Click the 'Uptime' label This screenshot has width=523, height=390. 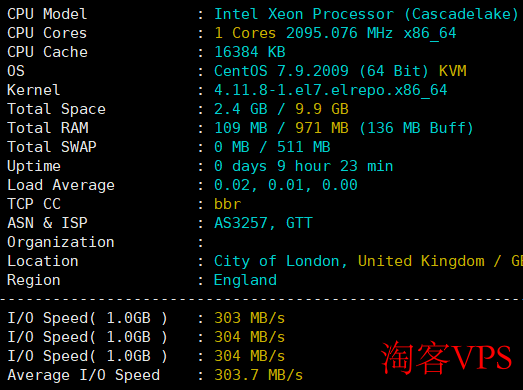(34, 166)
